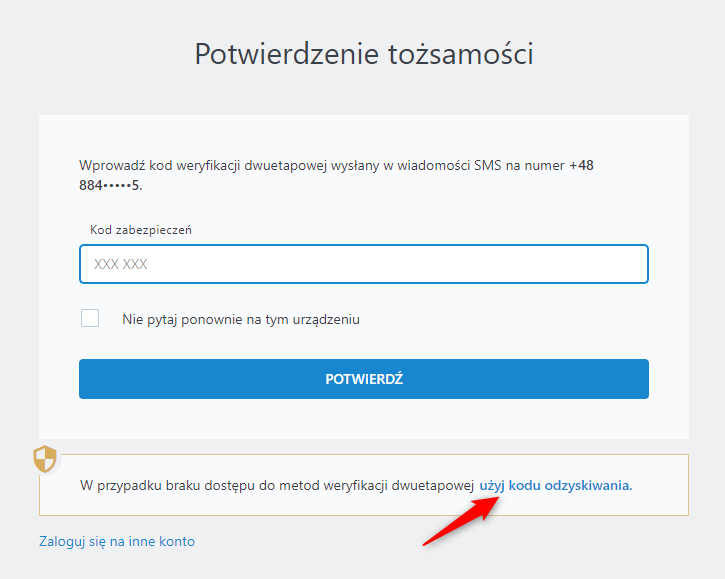
Task: Click the 'Wprowadź kod weryfikacji dwuetapowej' instruction text
Action: [203, 166]
